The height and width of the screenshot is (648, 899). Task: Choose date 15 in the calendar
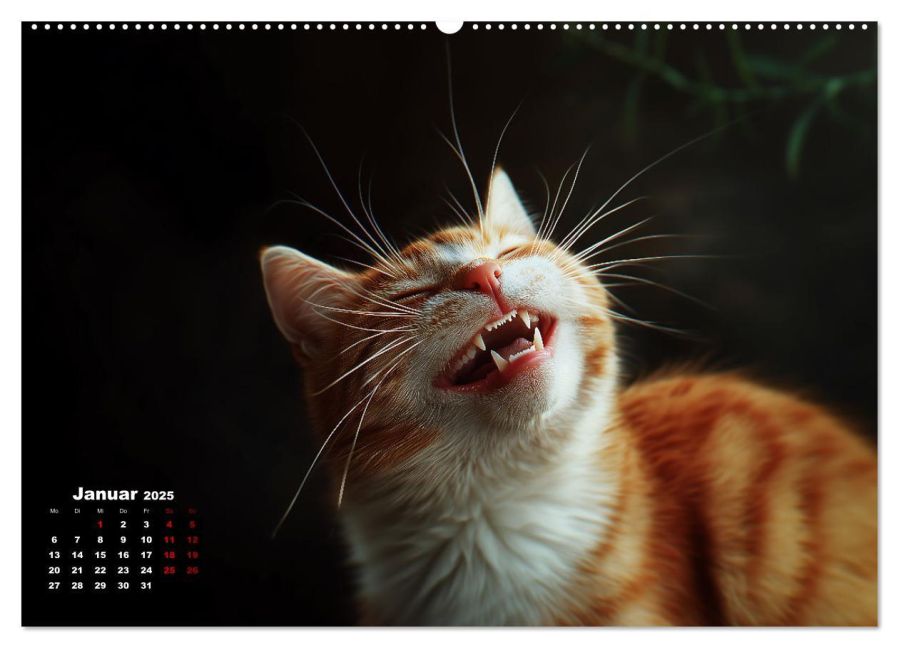point(100,555)
